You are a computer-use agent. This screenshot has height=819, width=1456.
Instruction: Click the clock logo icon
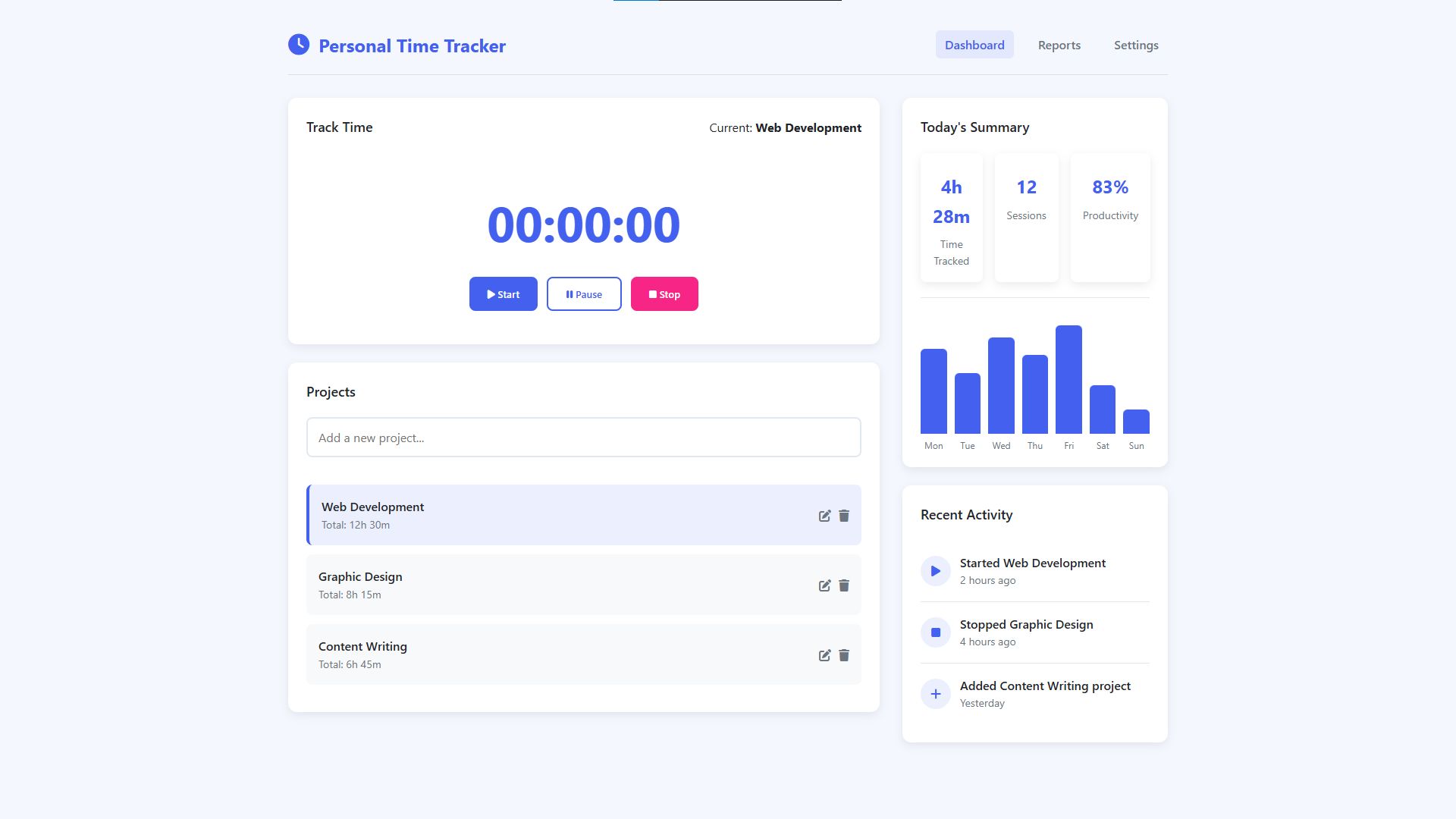tap(299, 45)
